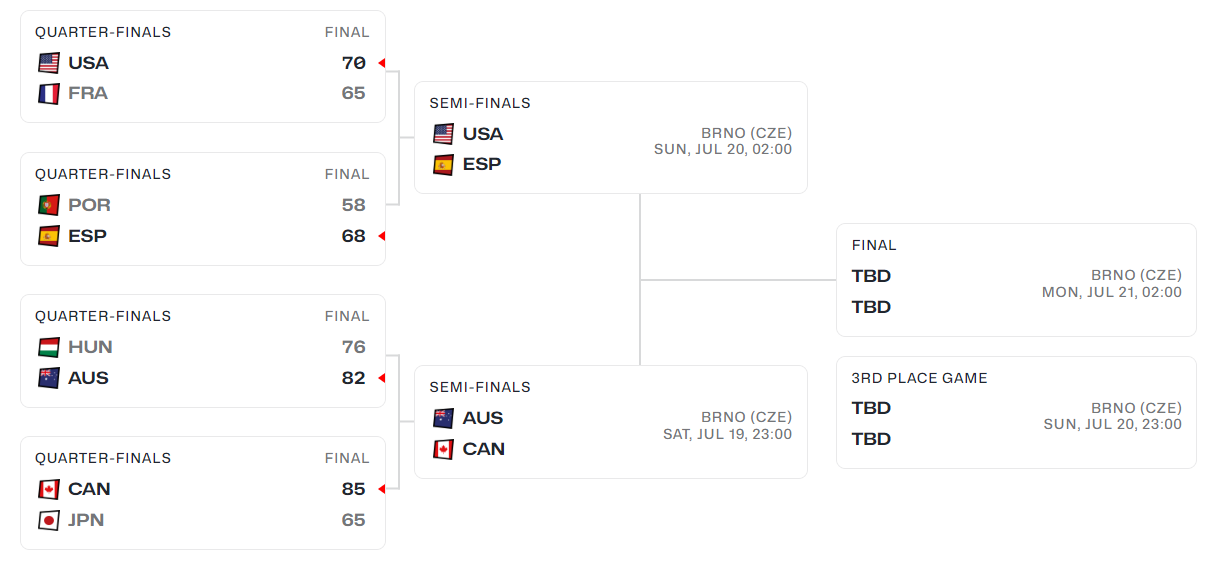Click the Japan flag icon
This screenshot has width=1224, height=575.
coord(48,520)
